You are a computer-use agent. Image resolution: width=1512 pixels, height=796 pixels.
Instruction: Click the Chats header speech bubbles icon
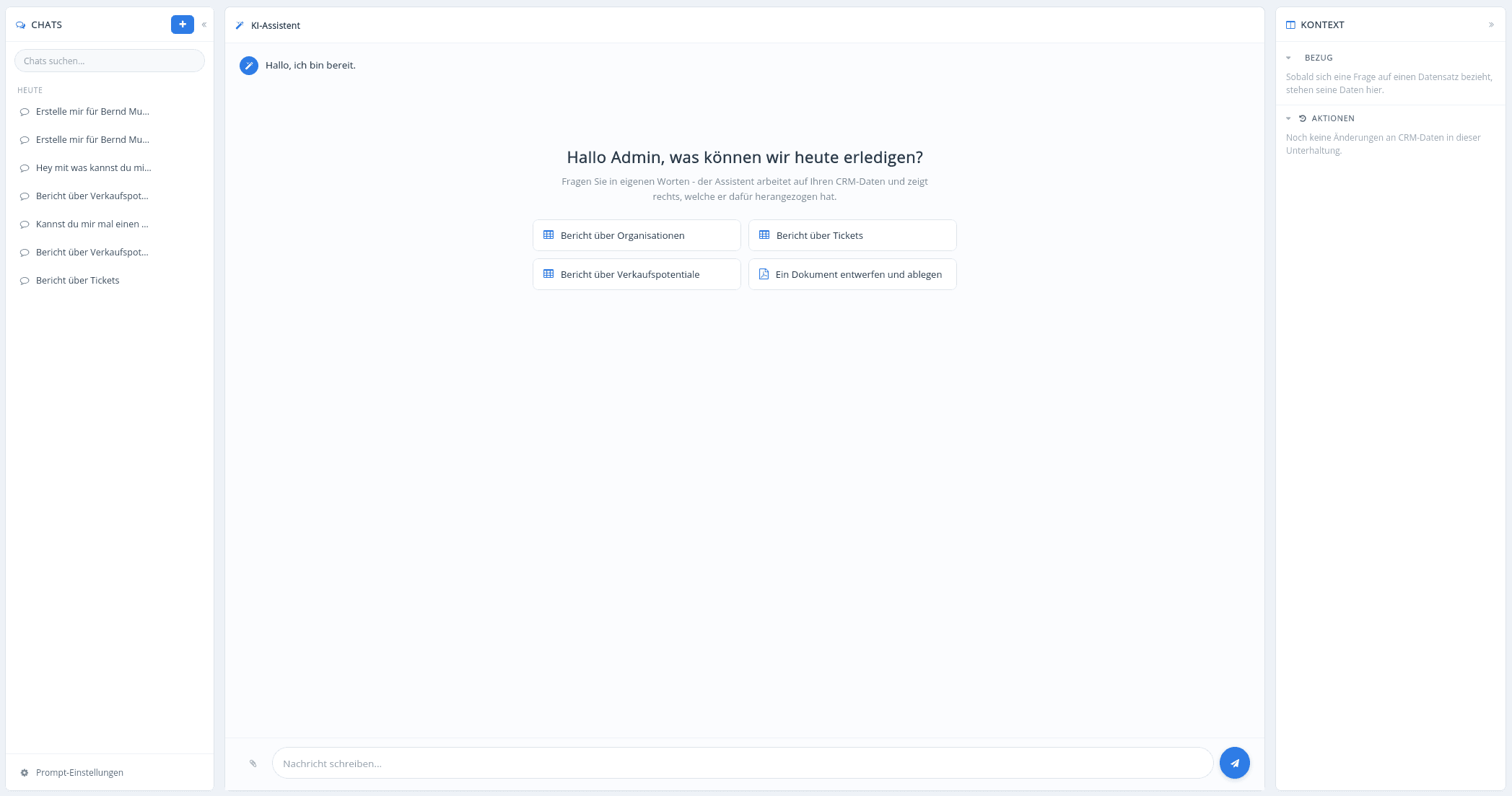(x=21, y=25)
